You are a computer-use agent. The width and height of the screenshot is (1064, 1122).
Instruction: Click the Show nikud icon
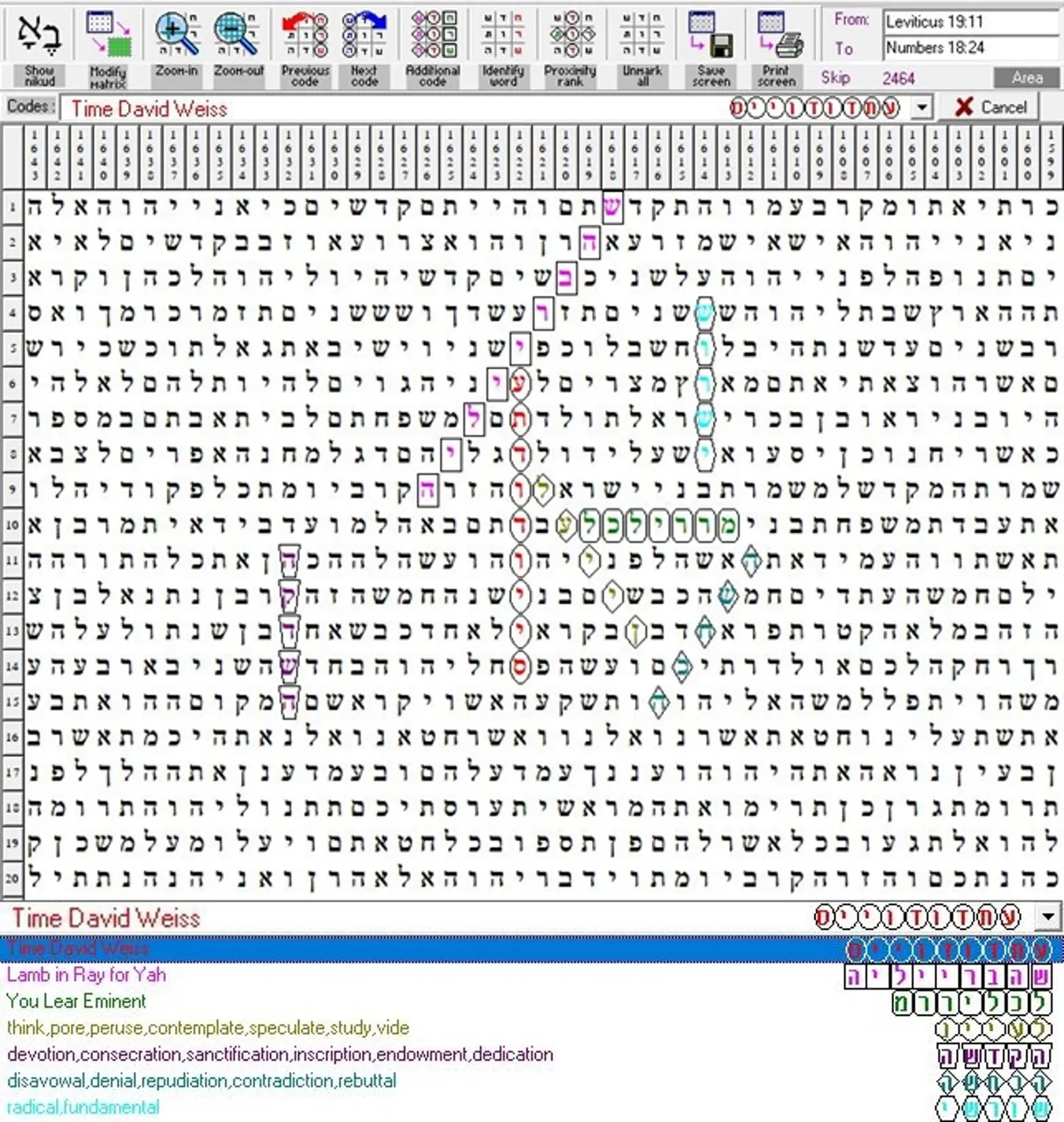coord(39,34)
